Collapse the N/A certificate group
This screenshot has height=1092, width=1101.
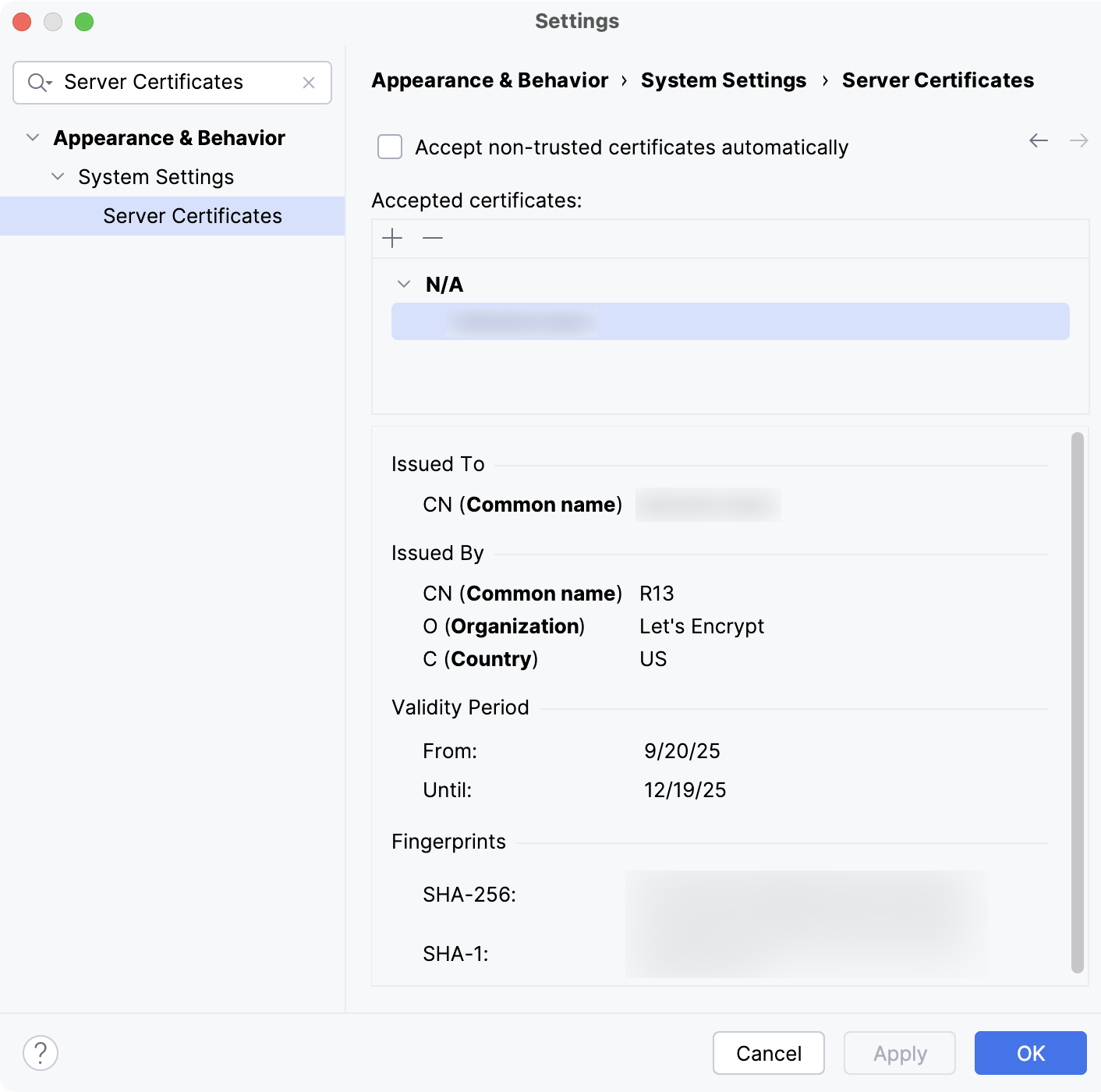coord(404,284)
